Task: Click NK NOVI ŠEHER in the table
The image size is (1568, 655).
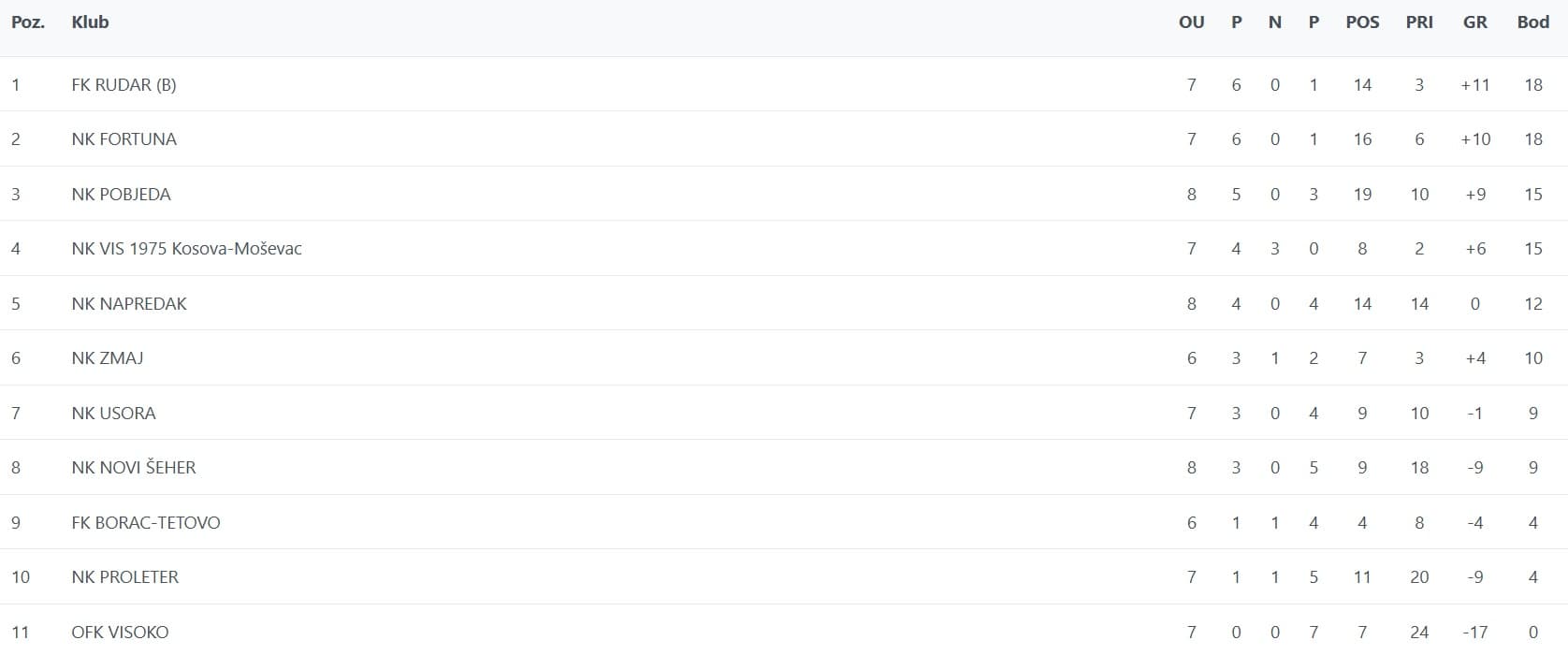Action: (134, 468)
